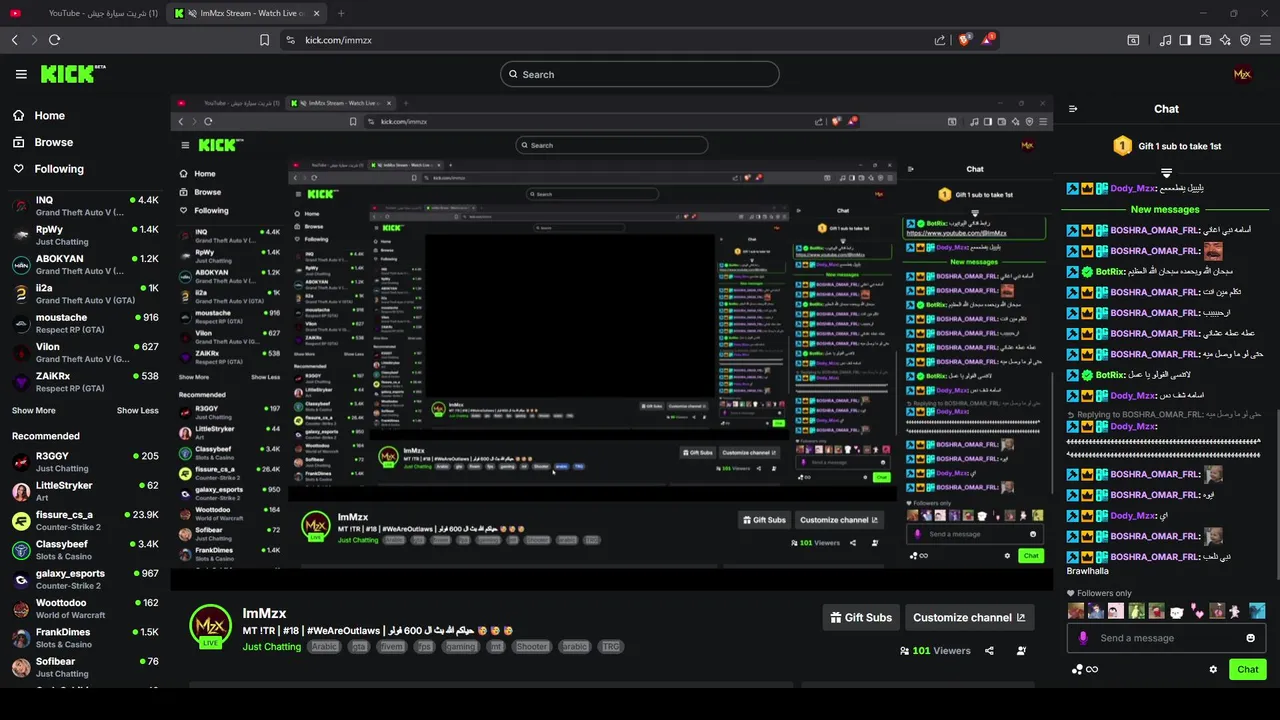The height and width of the screenshot is (720, 1280).
Task: Click the Customize channel button
Action: pos(969,617)
